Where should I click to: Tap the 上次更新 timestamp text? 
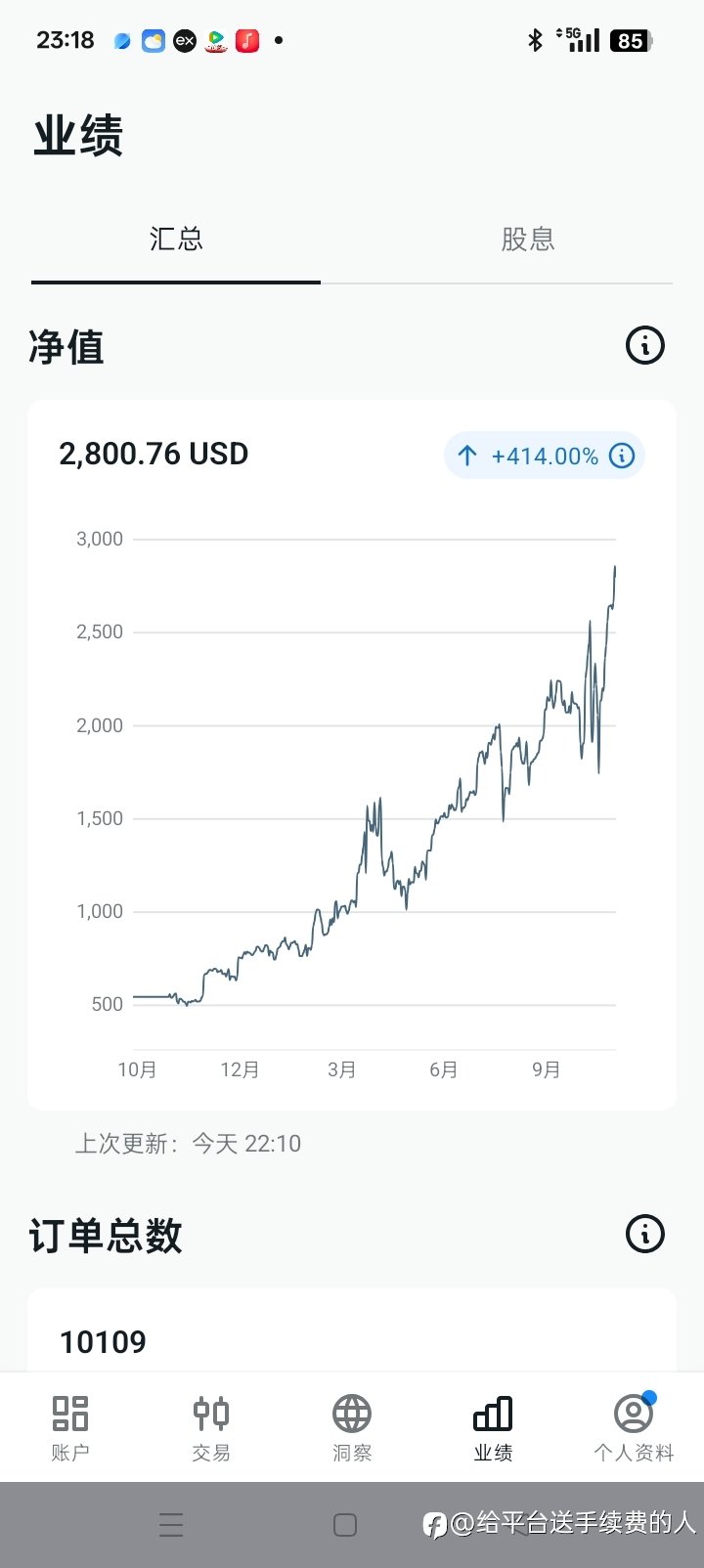pos(188,1144)
